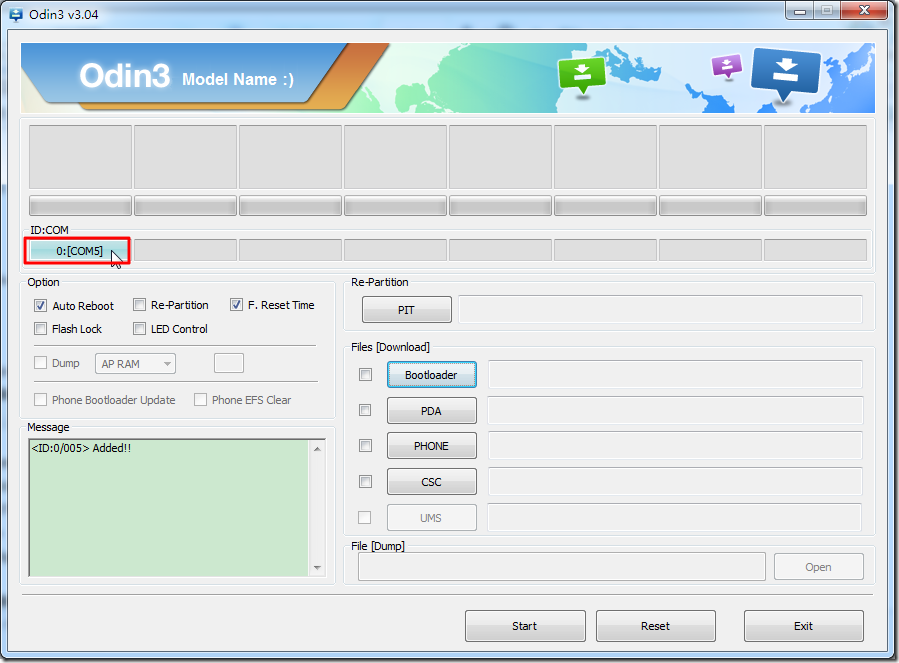Tick the checkbox beside PHONE

coord(365,446)
